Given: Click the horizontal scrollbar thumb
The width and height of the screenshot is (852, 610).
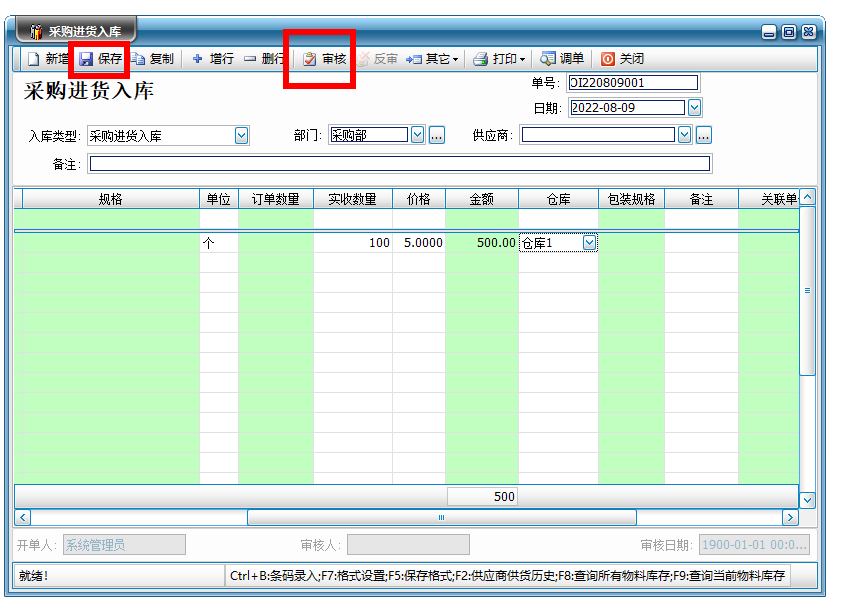Looking at the screenshot, I should pyautogui.click(x=442, y=518).
